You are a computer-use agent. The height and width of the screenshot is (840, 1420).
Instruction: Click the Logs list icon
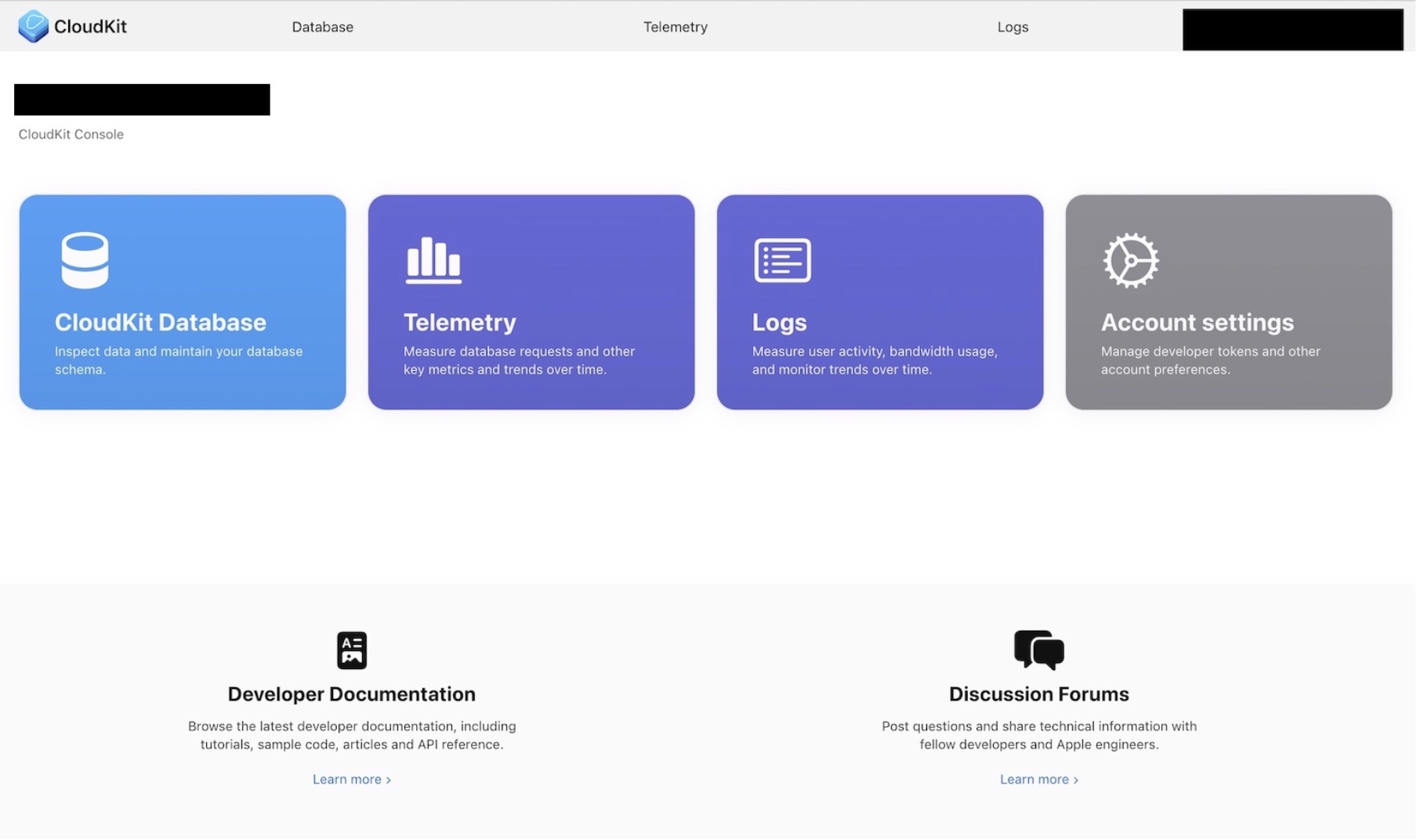[782, 260]
